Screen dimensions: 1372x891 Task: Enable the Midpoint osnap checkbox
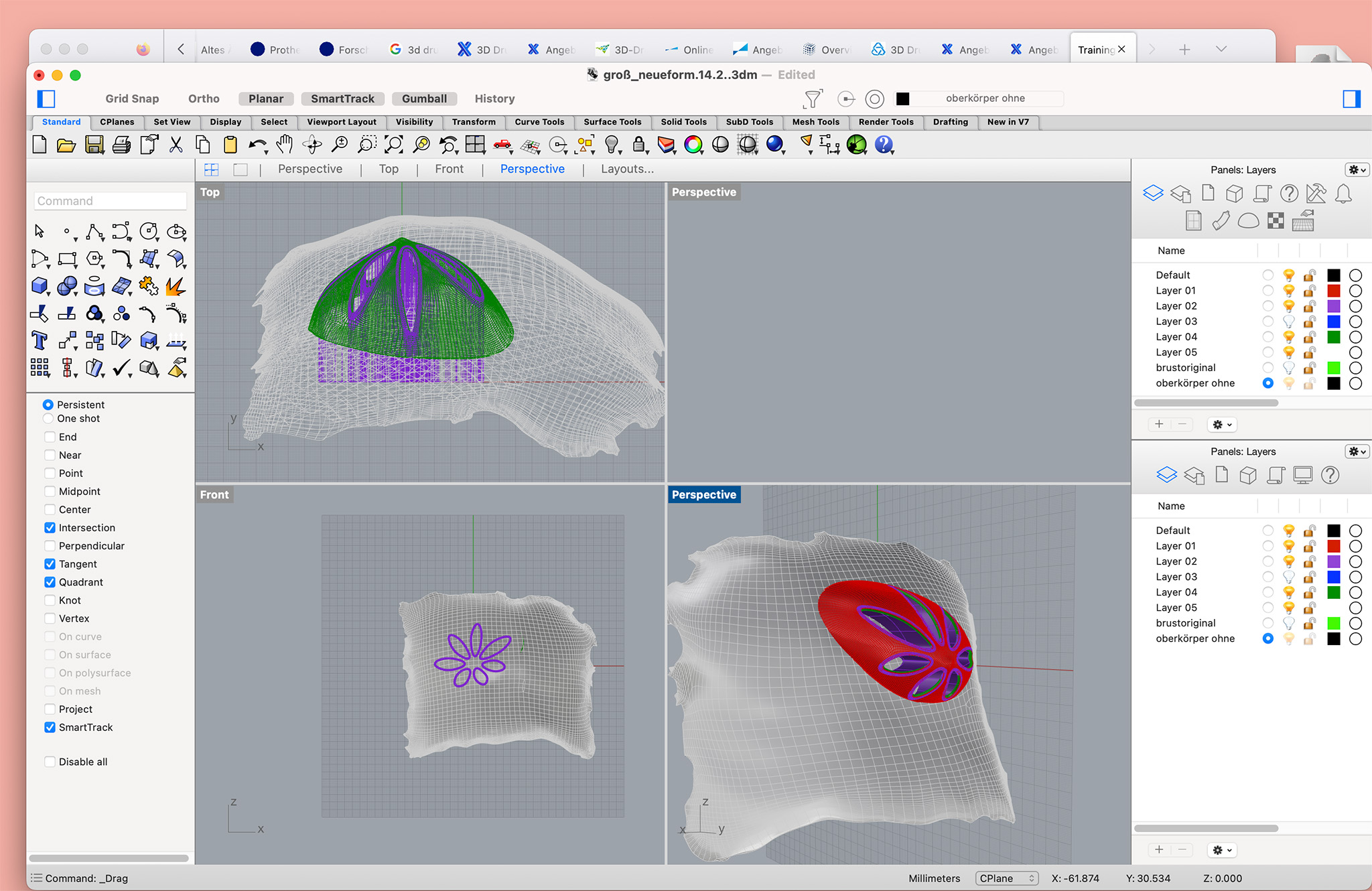(x=50, y=492)
